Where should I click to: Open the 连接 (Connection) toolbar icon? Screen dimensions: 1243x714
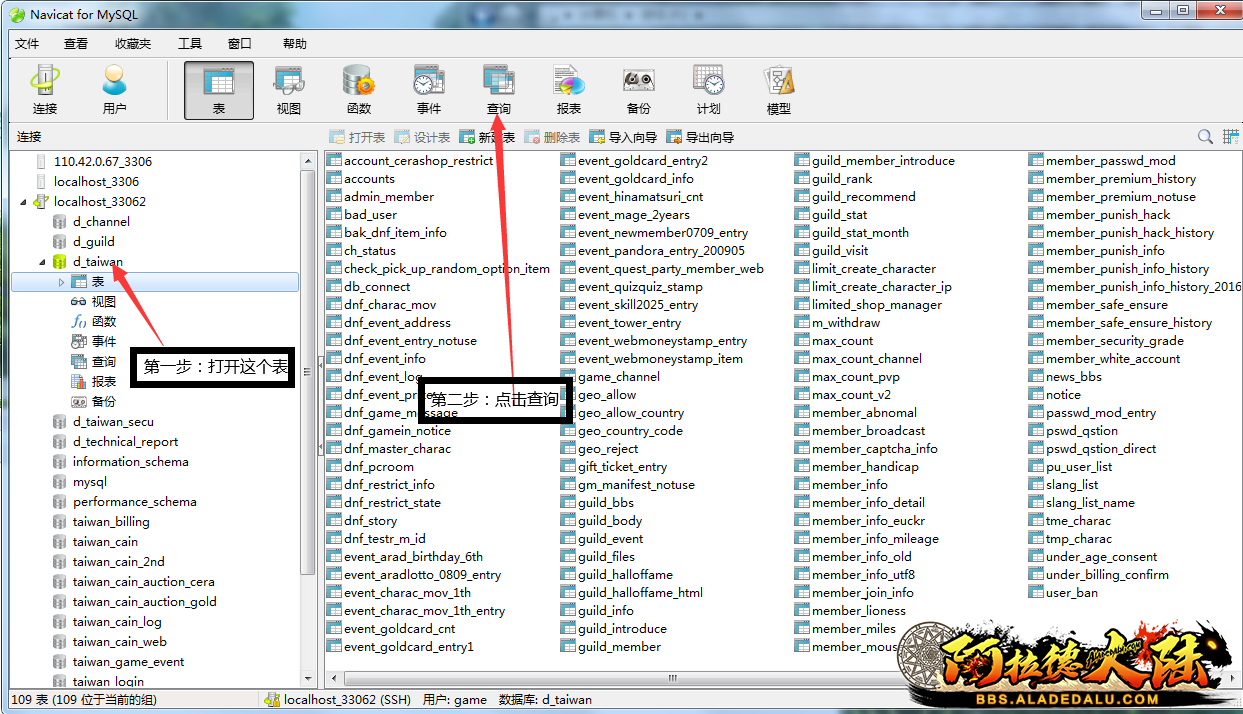[x=45, y=90]
